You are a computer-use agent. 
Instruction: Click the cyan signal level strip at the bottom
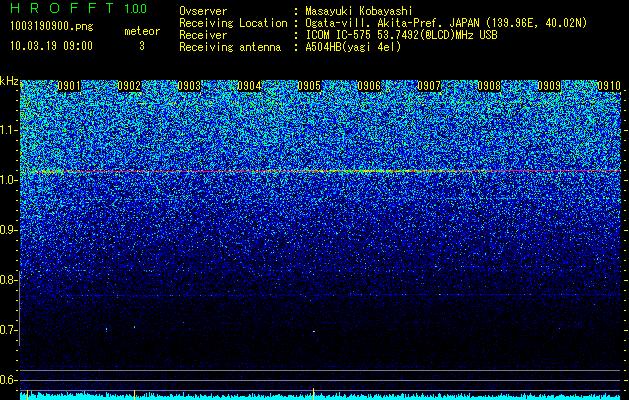pyautogui.click(x=321, y=397)
